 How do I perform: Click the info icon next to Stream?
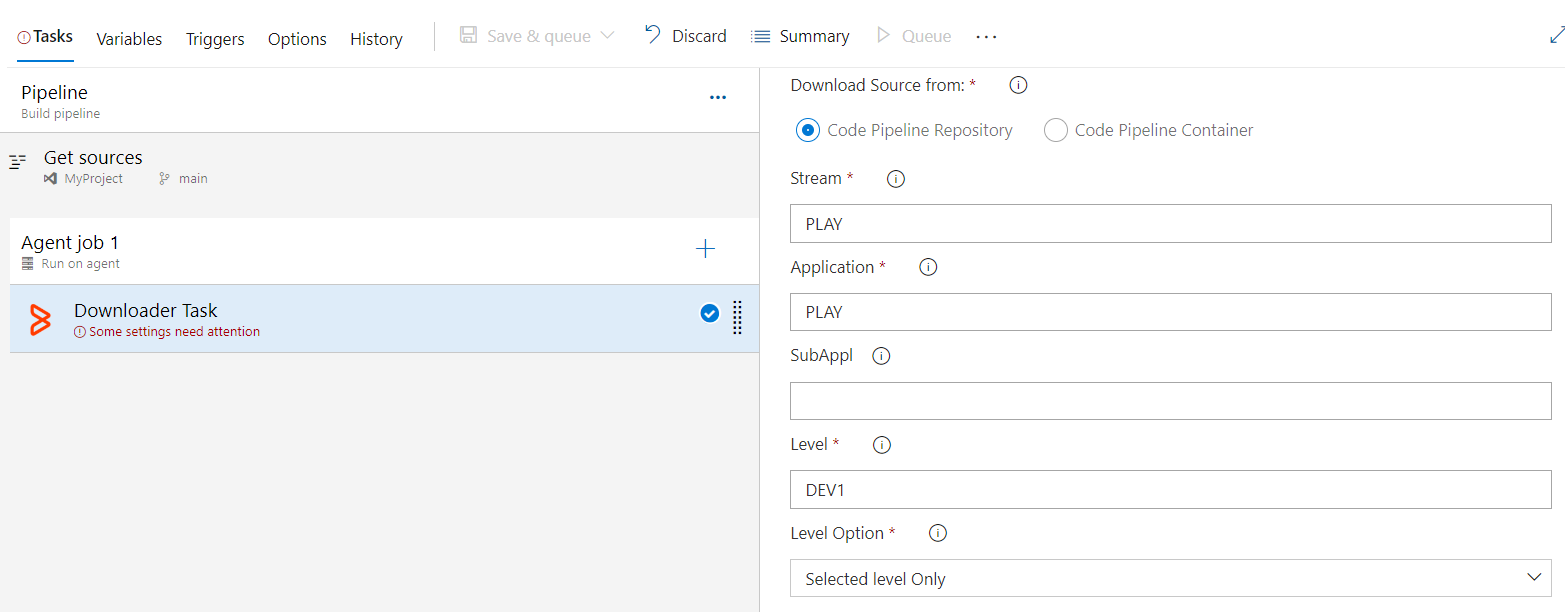[x=896, y=179]
